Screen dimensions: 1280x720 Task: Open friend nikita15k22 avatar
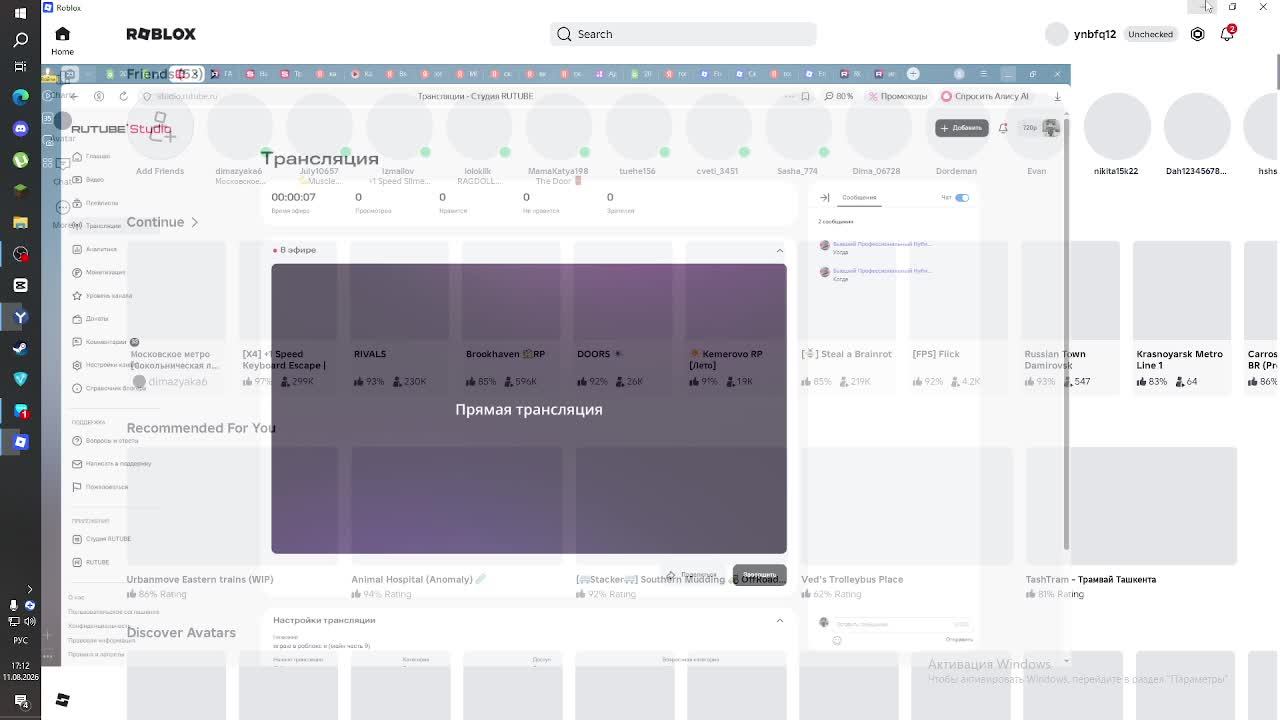[1117, 128]
